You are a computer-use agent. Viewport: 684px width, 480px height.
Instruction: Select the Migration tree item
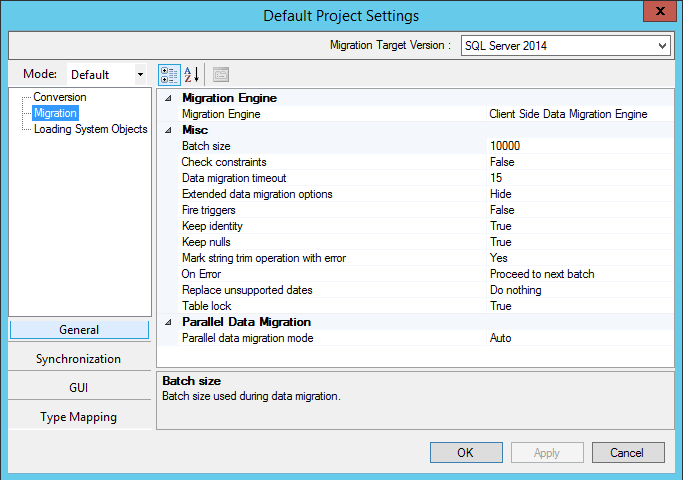coord(55,113)
